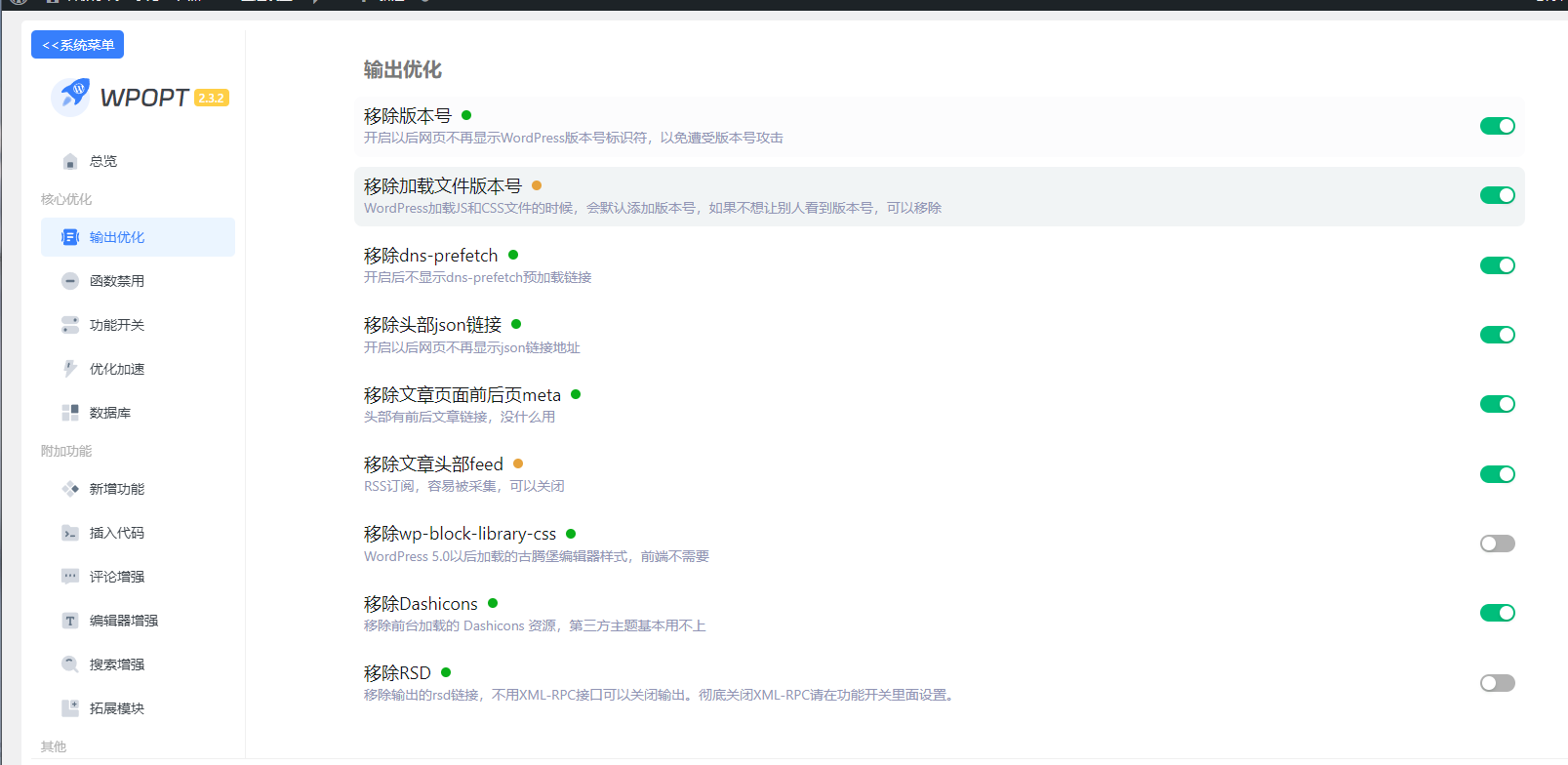Switch off 移除文章头部feed toggle
Viewport: 1568px width, 765px height.
coord(1497,474)
